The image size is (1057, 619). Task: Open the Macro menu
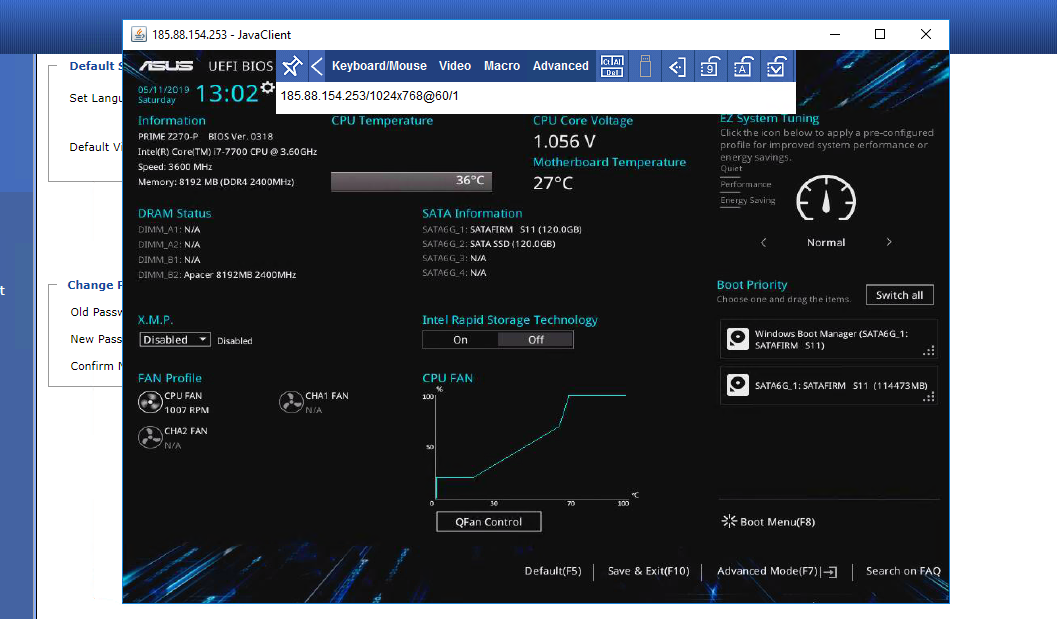pyautogui.click(x=502, y=66)
